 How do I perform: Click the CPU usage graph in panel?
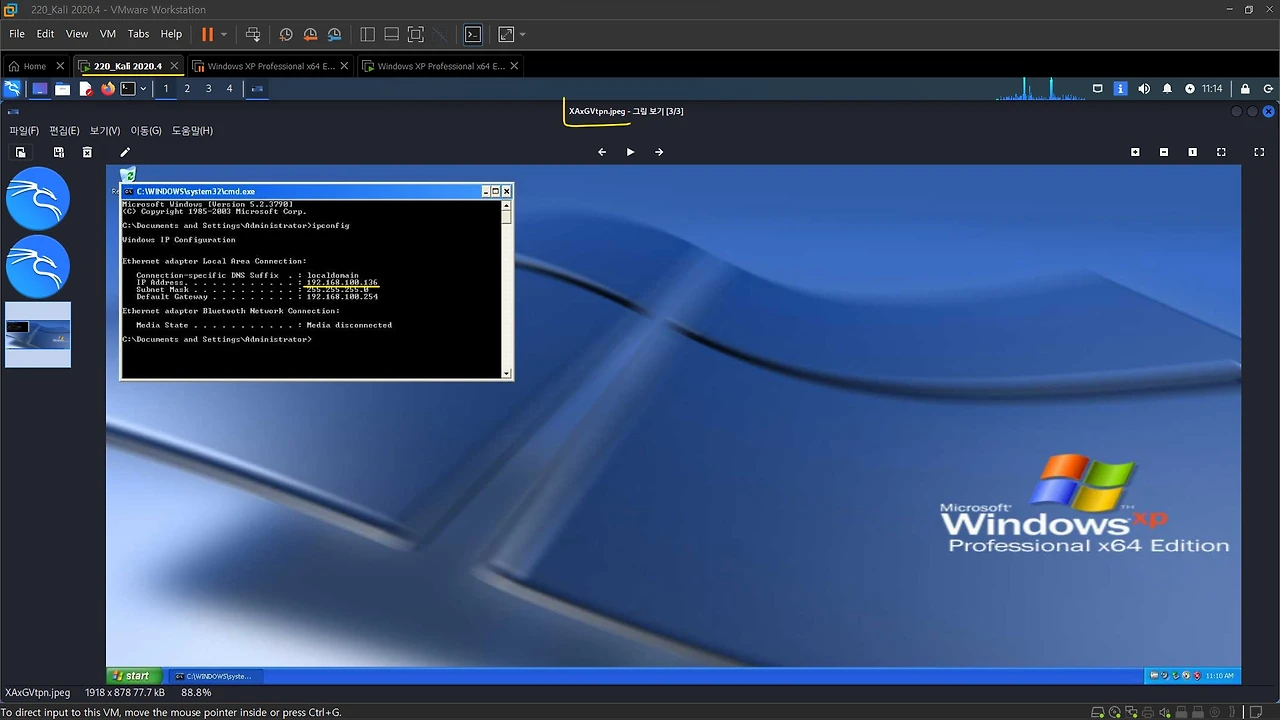point(1040,88)
